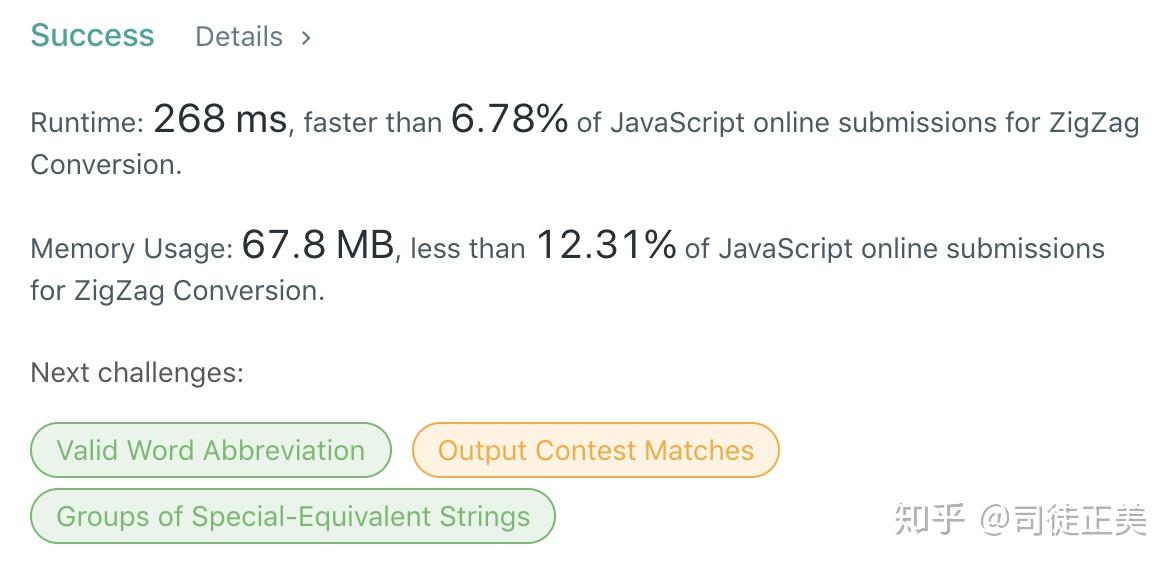Click the Zhihu logo watermark text
This screenshot has width=1176, height=566.
click(x=929, y=520)
